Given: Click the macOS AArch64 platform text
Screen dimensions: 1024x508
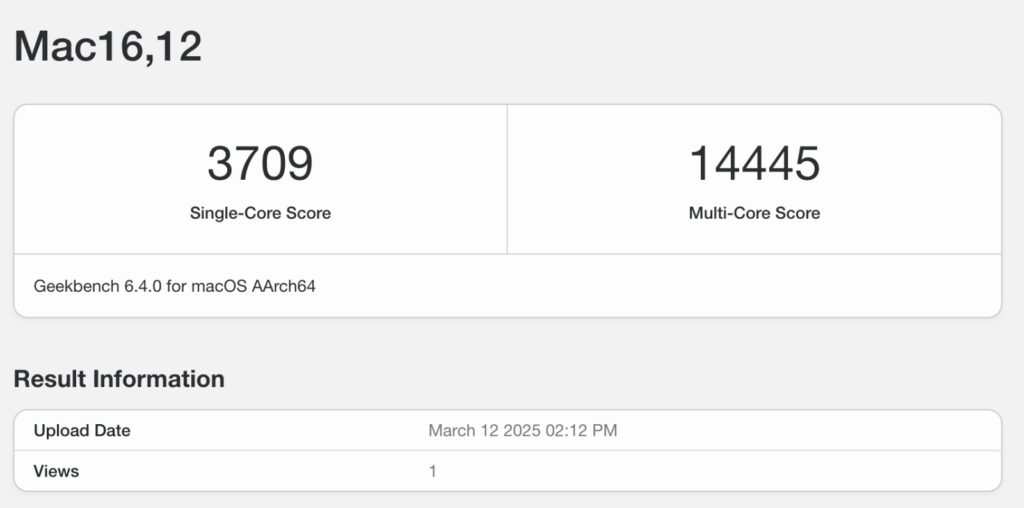Looking at the screenshot, I should [x=262, y=286].
